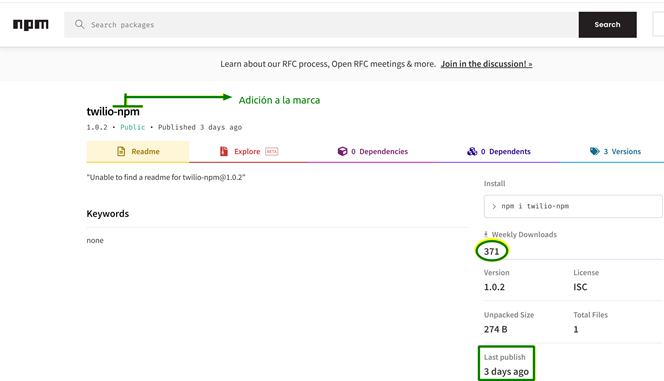Click the twilio-npm package title
This screenshot has width=664, height=381.
click(113, 111)
